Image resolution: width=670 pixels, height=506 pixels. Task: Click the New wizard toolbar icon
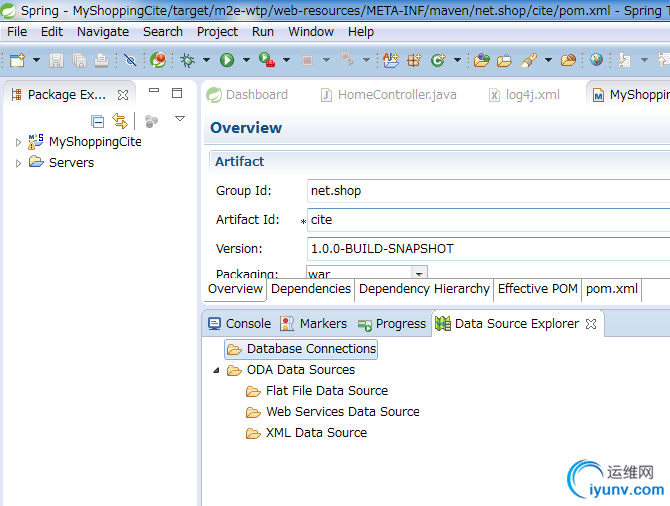click(x=18, y=60)
